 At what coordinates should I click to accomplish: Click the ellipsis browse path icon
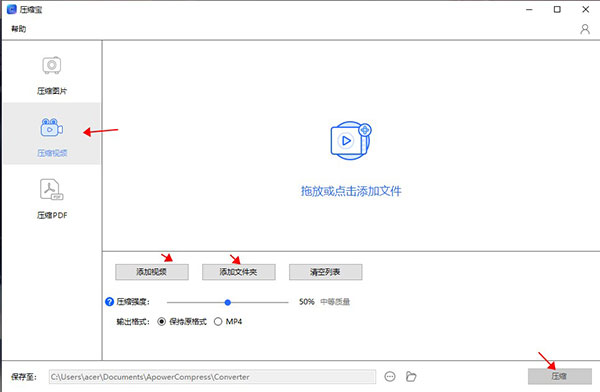coord(390,377)
